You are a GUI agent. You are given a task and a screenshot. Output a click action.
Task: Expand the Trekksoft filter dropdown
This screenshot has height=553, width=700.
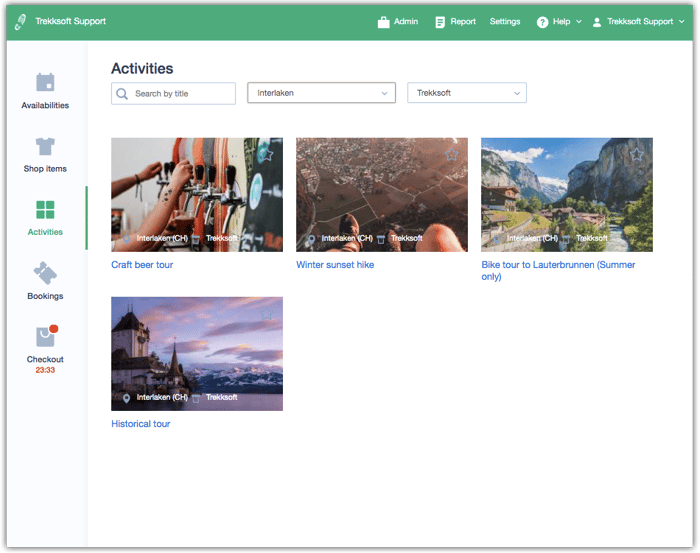pos(466,93)
